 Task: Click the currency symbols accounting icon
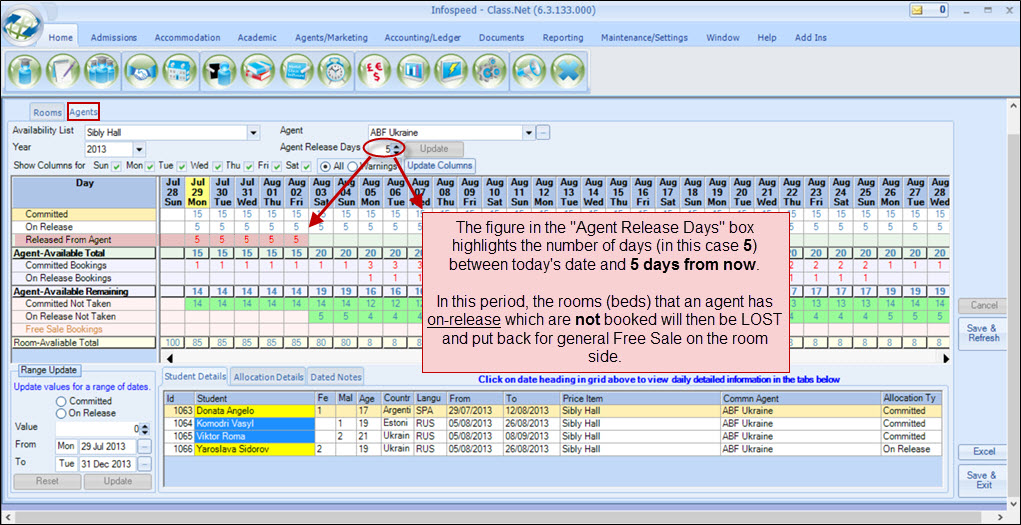click(x=374, y=73)
